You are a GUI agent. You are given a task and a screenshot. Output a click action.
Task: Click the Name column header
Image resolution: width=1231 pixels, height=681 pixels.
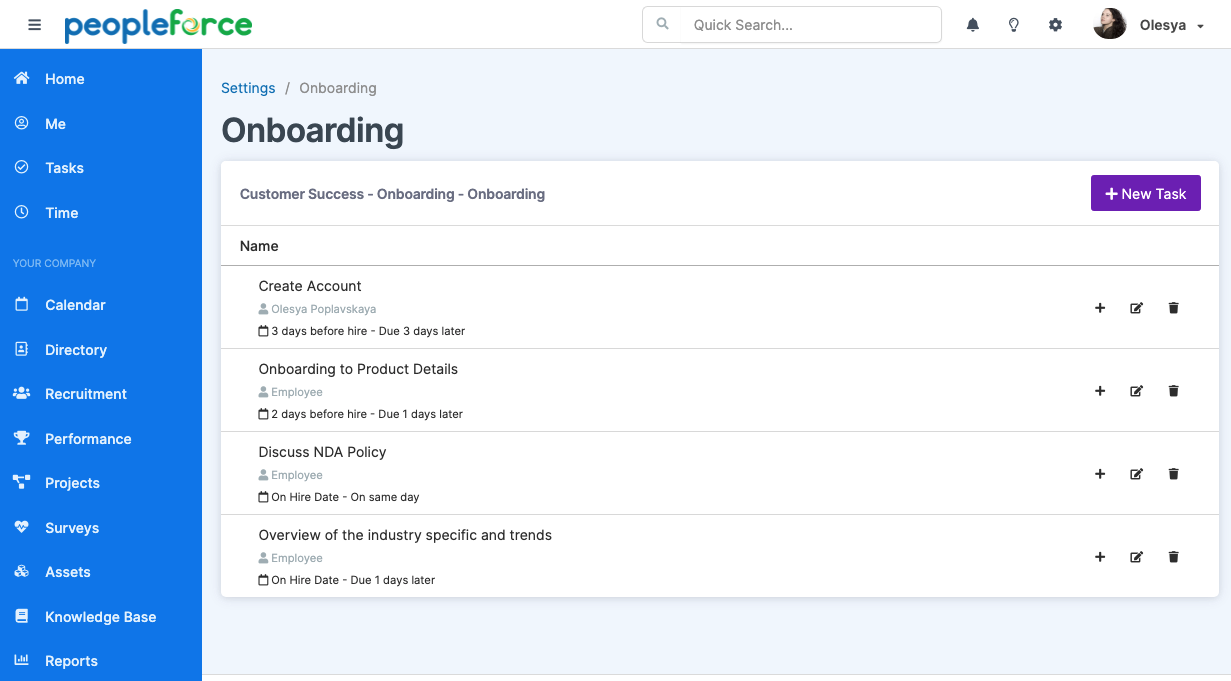(259, 246)
